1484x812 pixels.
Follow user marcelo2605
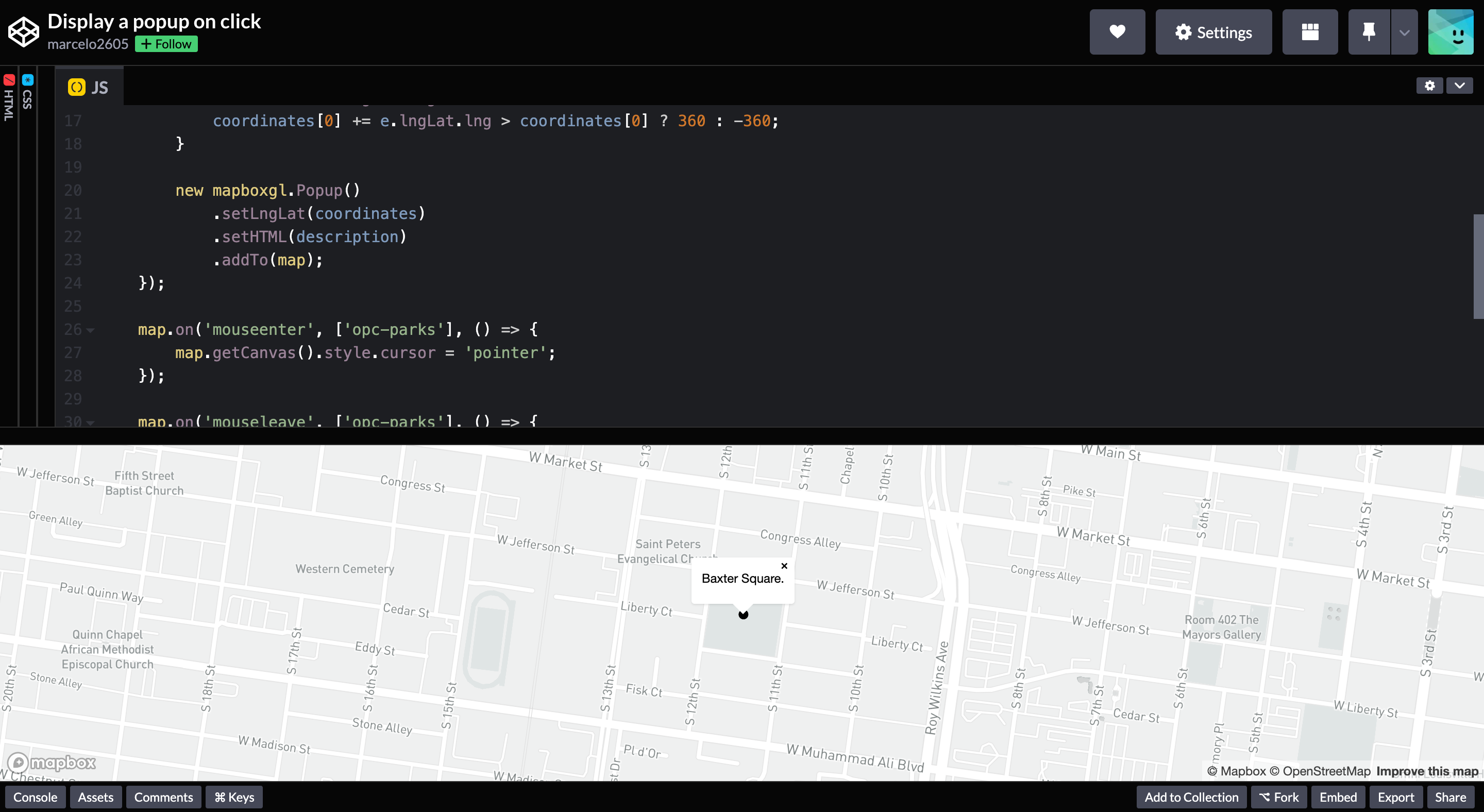coord(166,43)
